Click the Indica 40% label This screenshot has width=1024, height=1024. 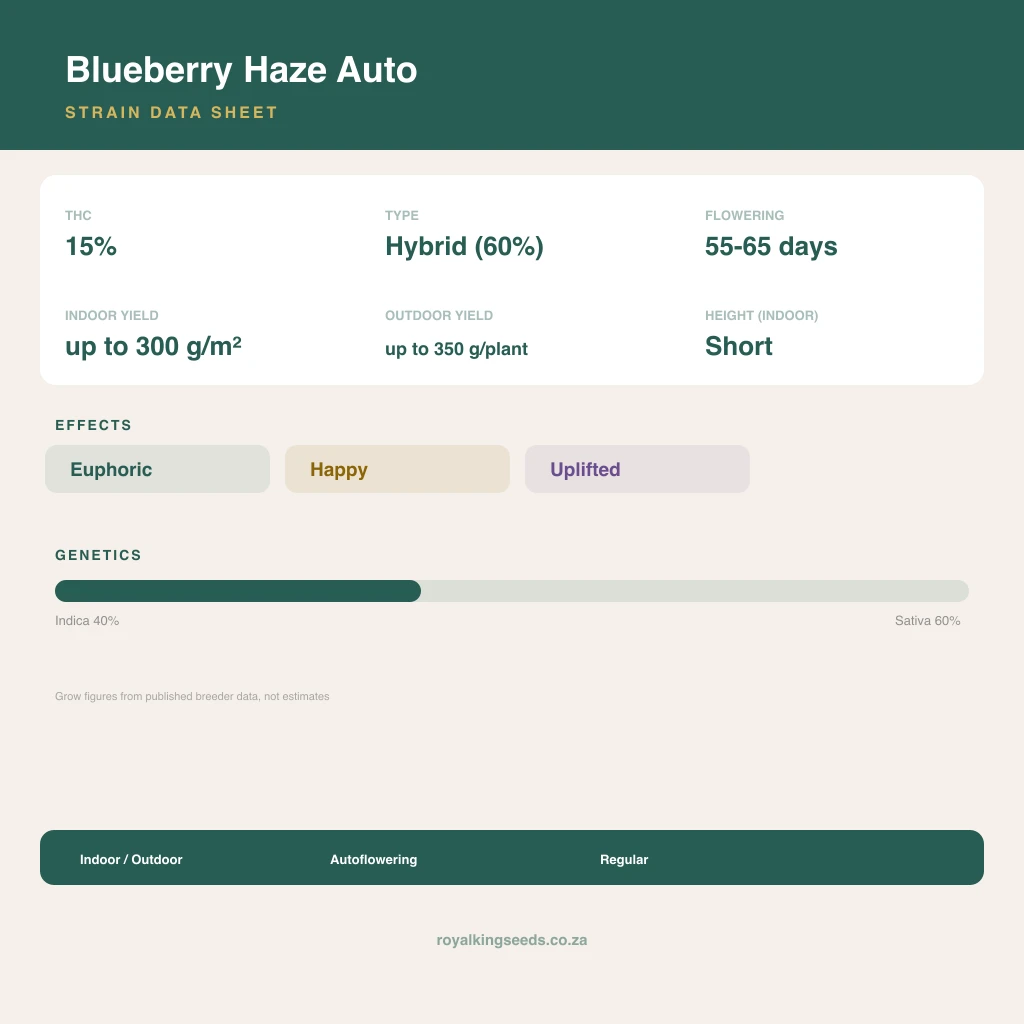87,620
